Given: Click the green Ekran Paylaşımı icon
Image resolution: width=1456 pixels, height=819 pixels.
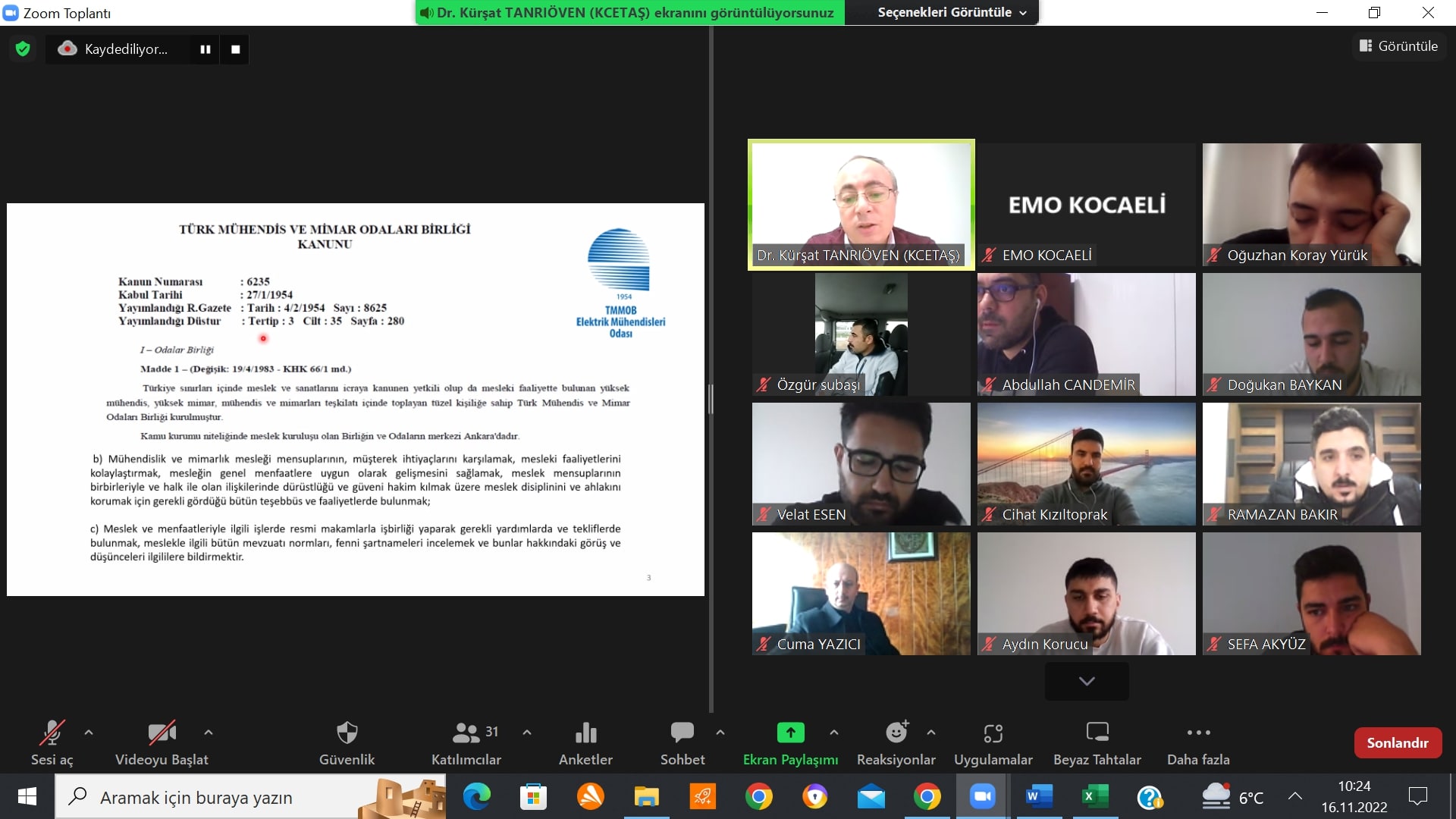Looking at the screenshot, I should (791, 733).
